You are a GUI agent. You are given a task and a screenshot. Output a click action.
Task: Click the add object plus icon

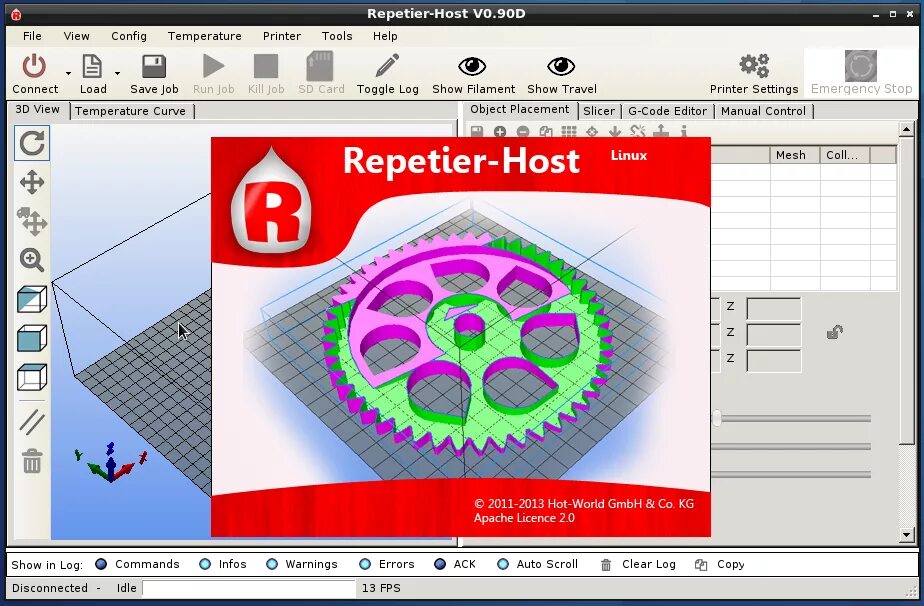pos(500,131)
